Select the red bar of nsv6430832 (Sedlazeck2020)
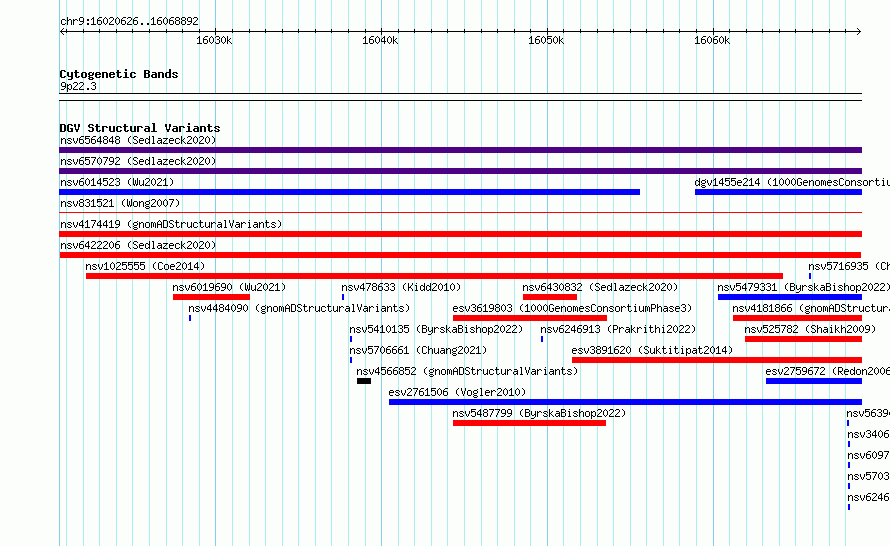 tap(550, 297)
